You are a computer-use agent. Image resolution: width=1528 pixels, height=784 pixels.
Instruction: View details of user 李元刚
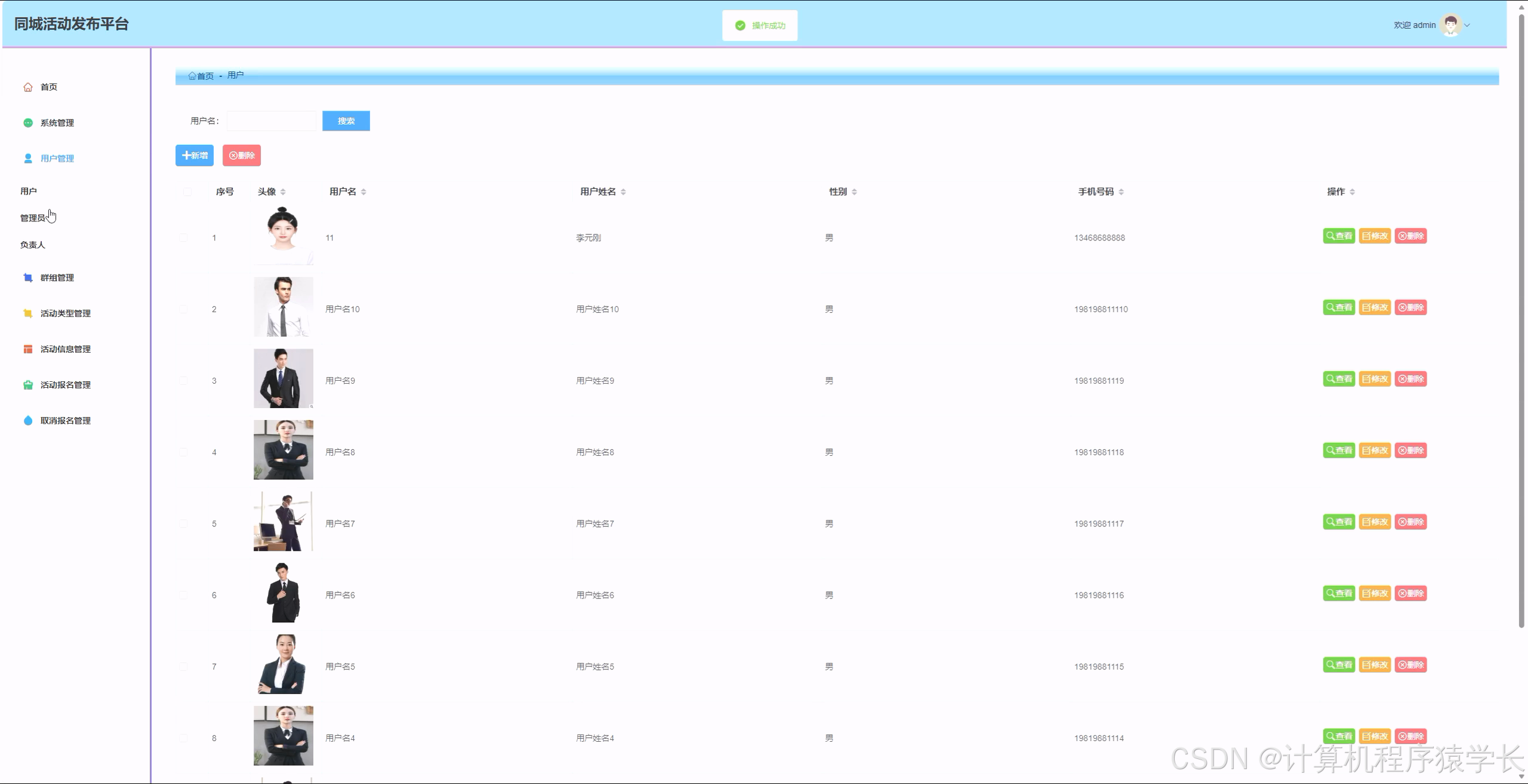(1339, 236)
